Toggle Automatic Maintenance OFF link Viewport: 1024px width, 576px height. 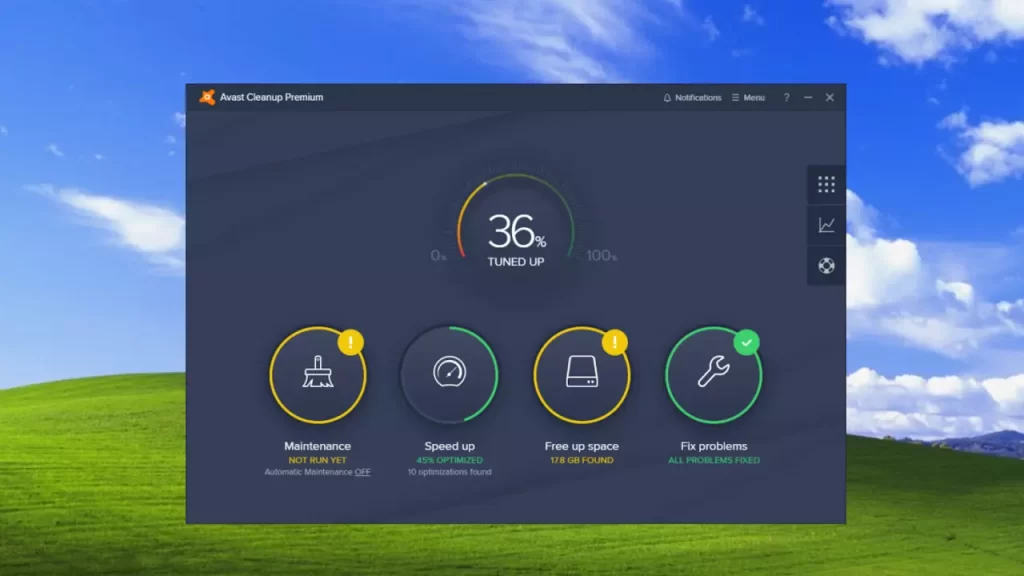[x=362, y=472]
